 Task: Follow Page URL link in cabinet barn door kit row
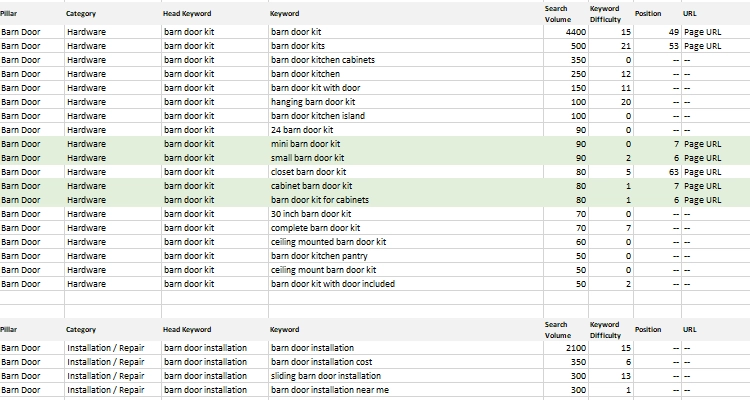[702, 186]
